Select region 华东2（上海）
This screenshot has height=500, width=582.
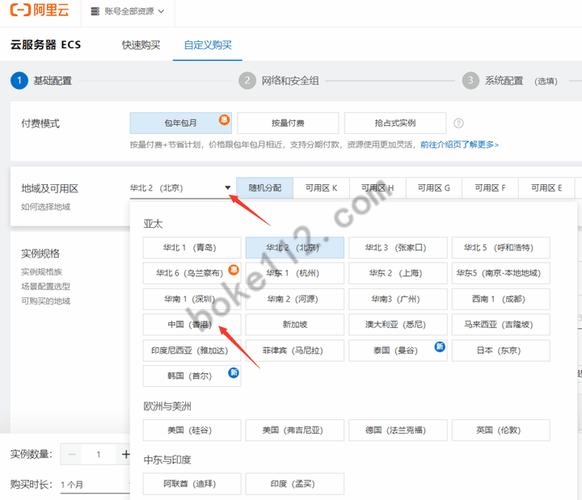[398, 273]
